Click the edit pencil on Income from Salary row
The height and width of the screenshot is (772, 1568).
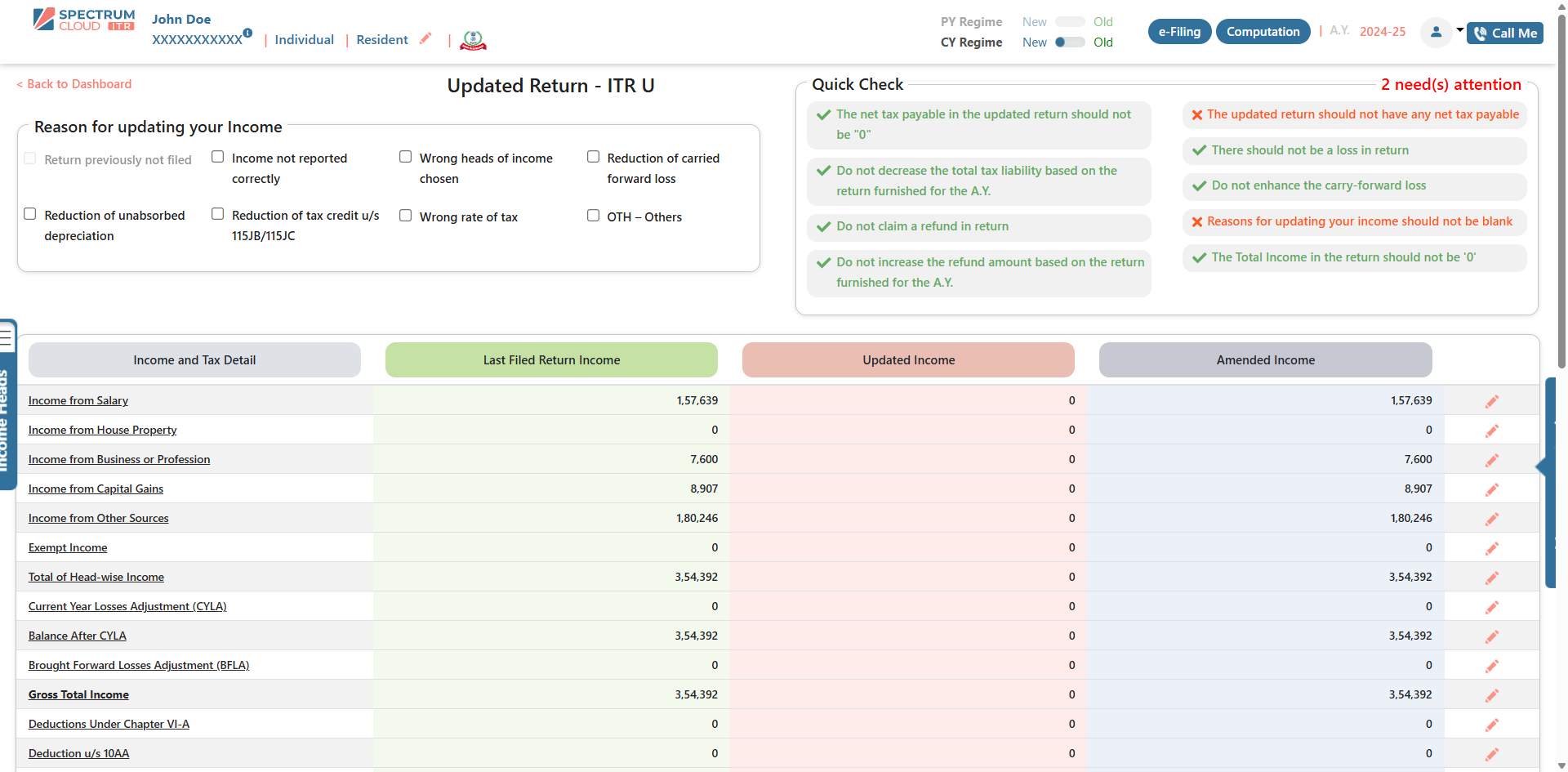point(1492,400)
